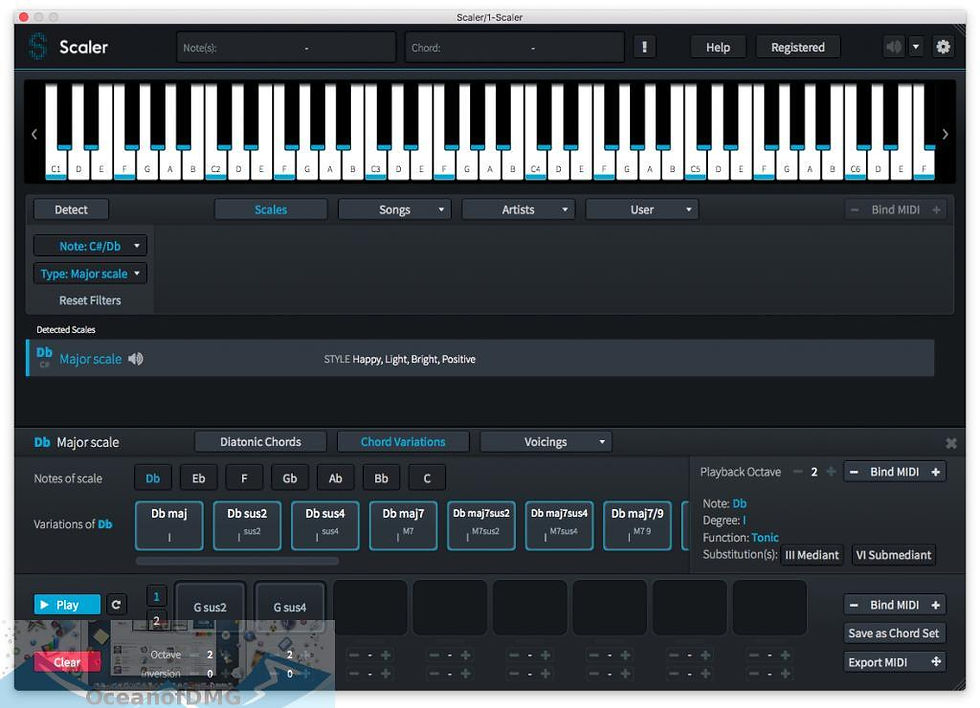Open the Help page
Screen dimensions: 980x708
tap(718, 47)
